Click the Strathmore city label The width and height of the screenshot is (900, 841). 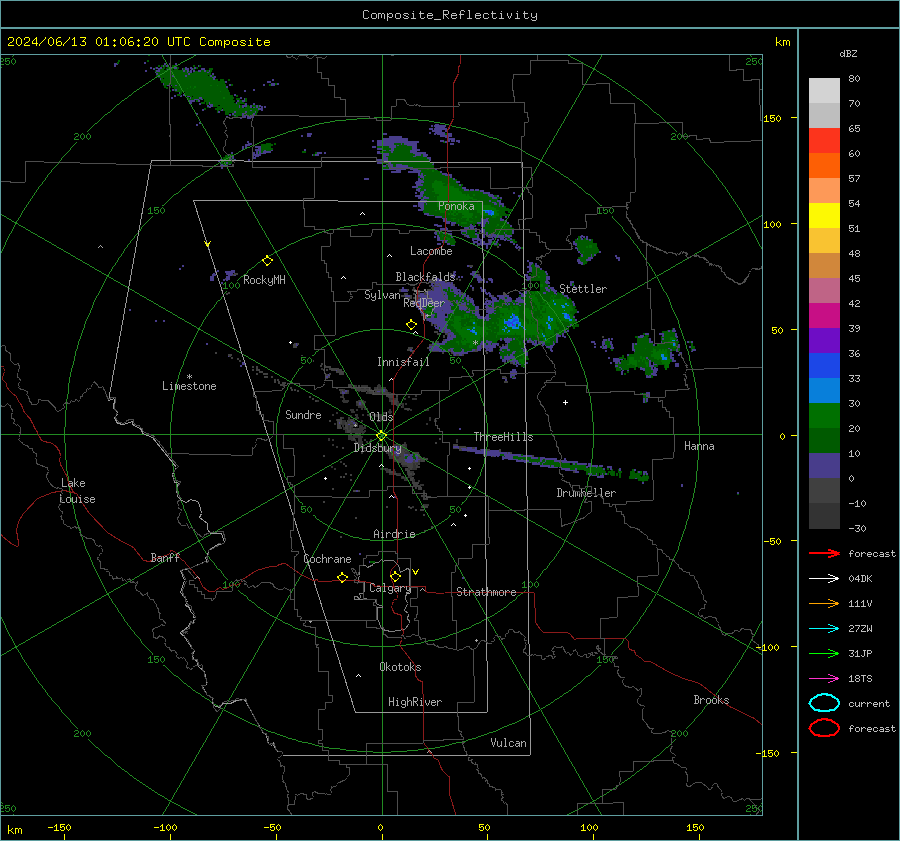coord(486,592)
